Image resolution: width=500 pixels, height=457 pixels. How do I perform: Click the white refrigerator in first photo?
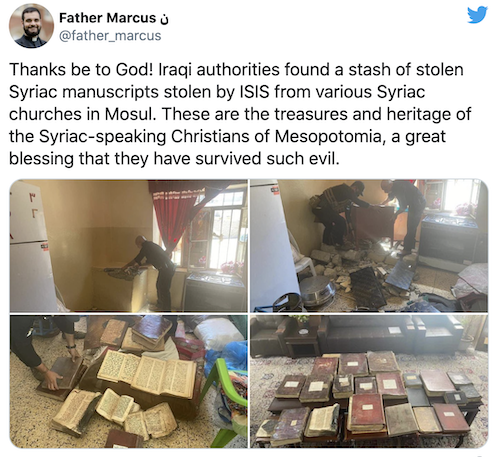(32, 246)
